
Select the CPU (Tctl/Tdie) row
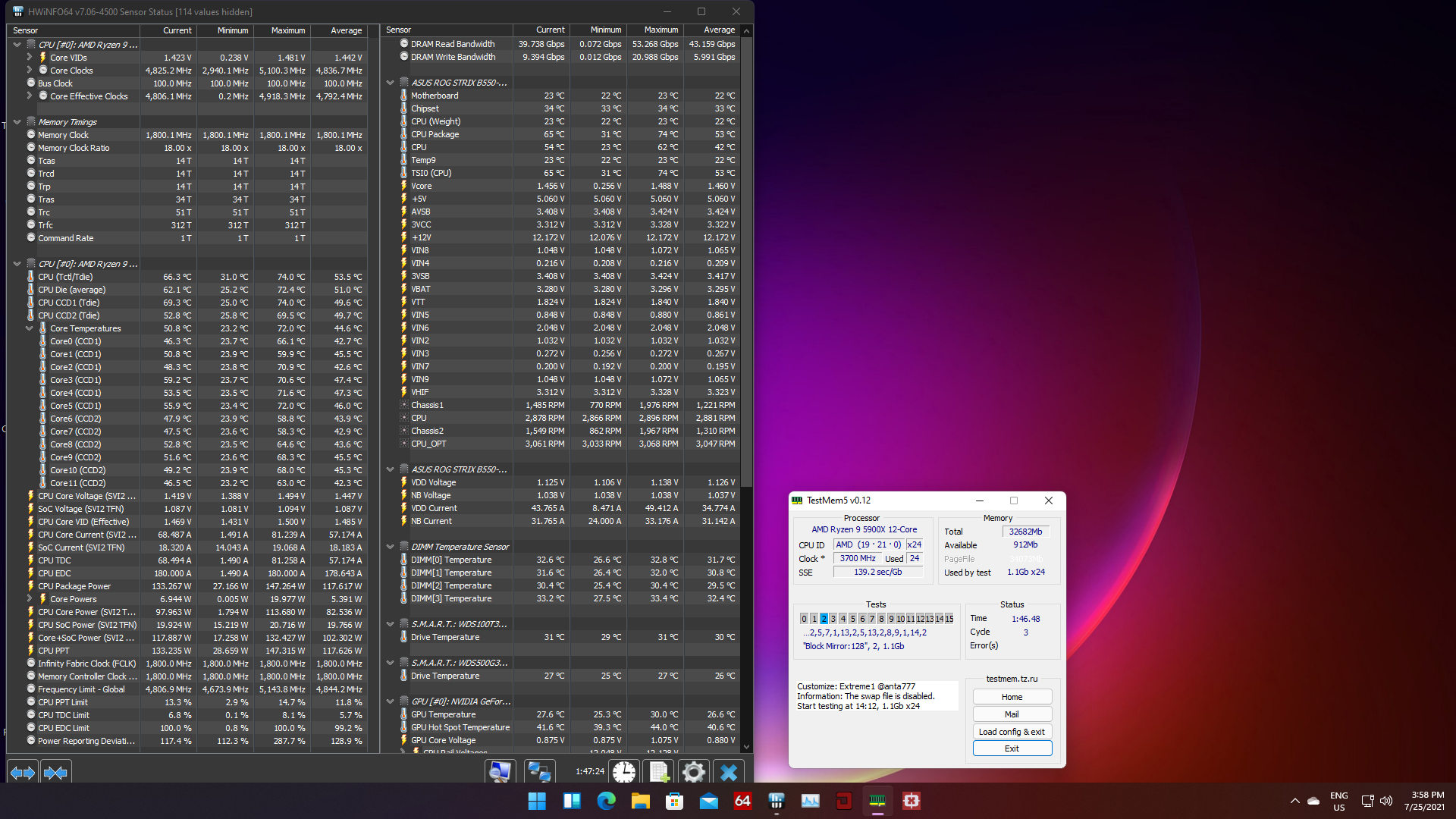click(x=187, y=277)
